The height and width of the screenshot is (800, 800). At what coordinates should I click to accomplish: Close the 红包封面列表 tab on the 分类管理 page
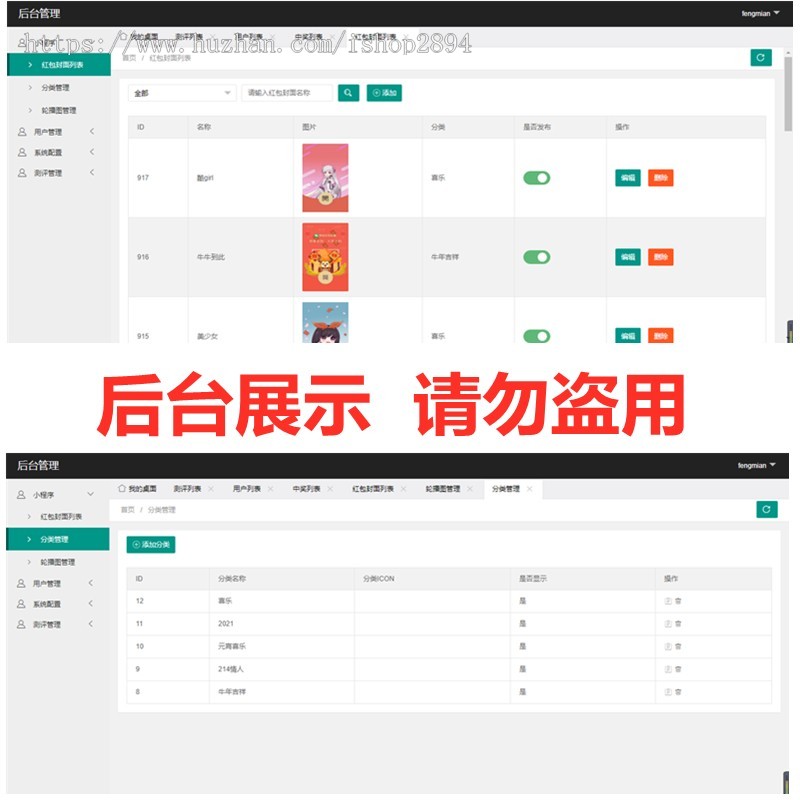(404, 489)
